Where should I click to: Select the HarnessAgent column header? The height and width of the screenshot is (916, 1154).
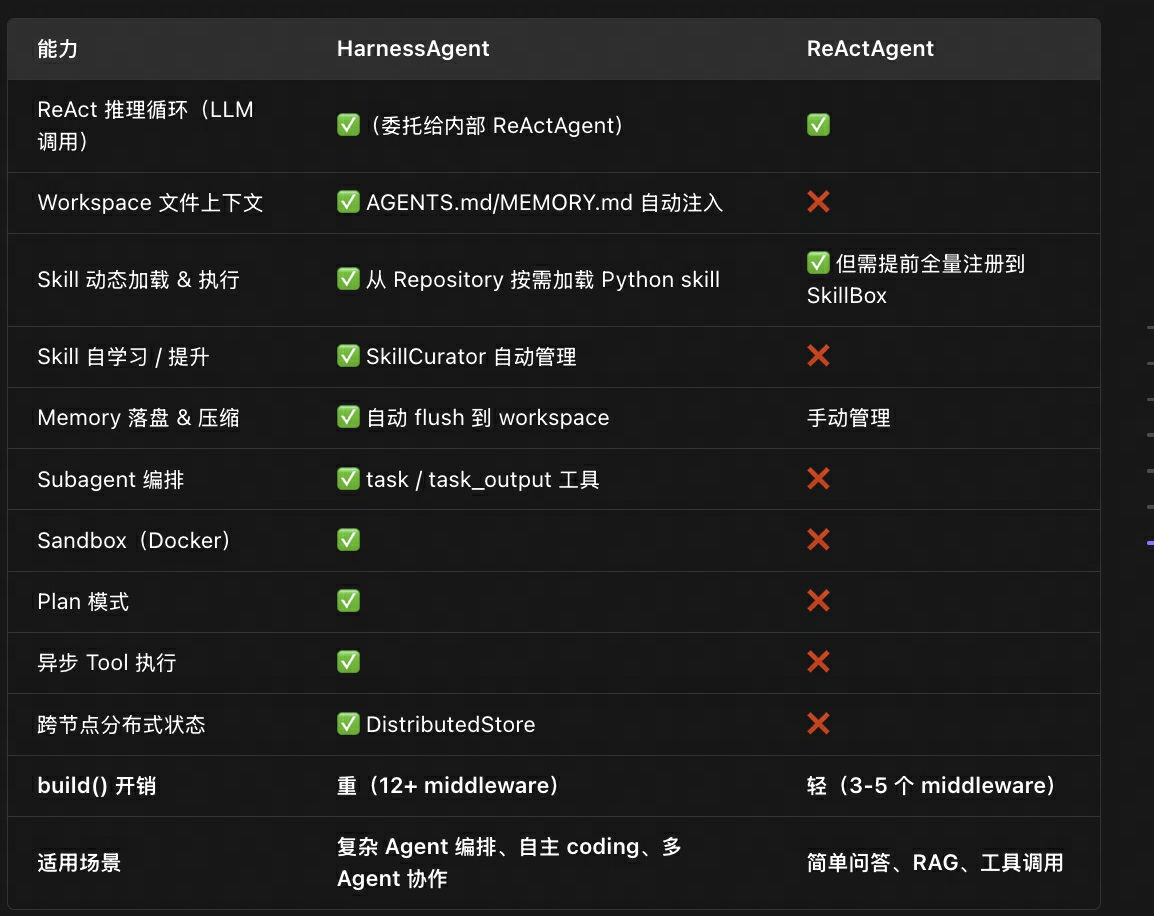click(413, 49)
